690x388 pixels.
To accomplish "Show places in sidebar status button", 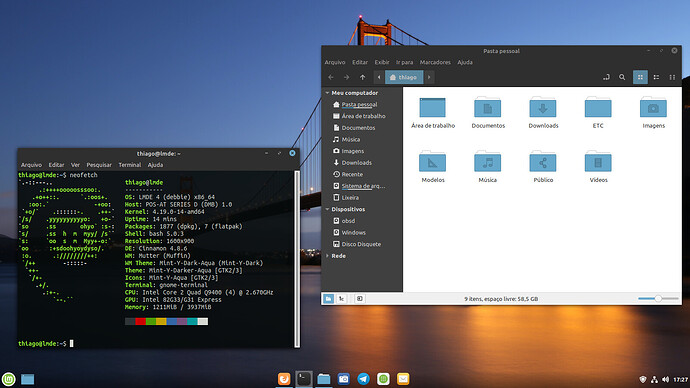I will [328, 299].
